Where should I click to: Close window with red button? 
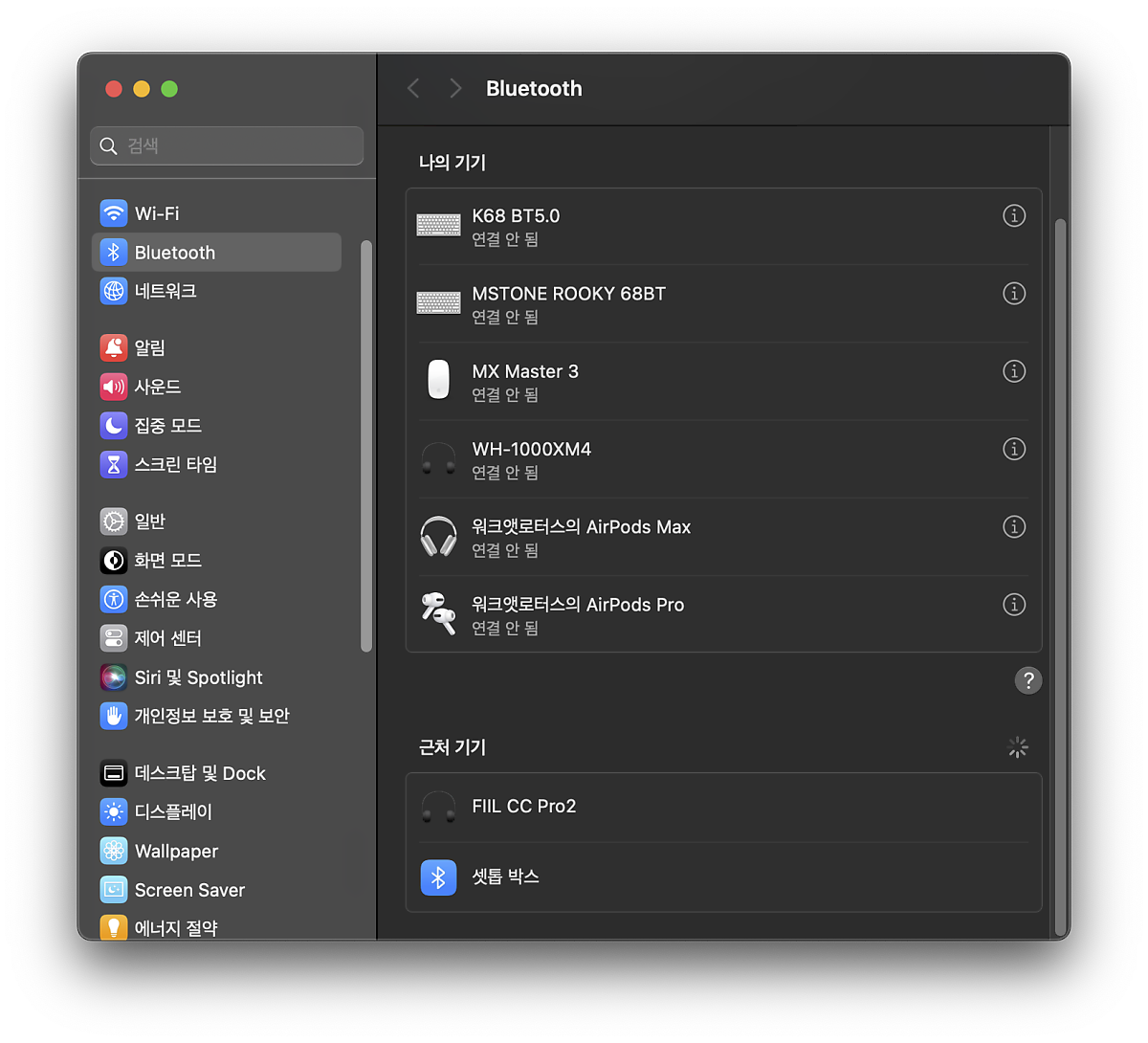tap(114, 89)
